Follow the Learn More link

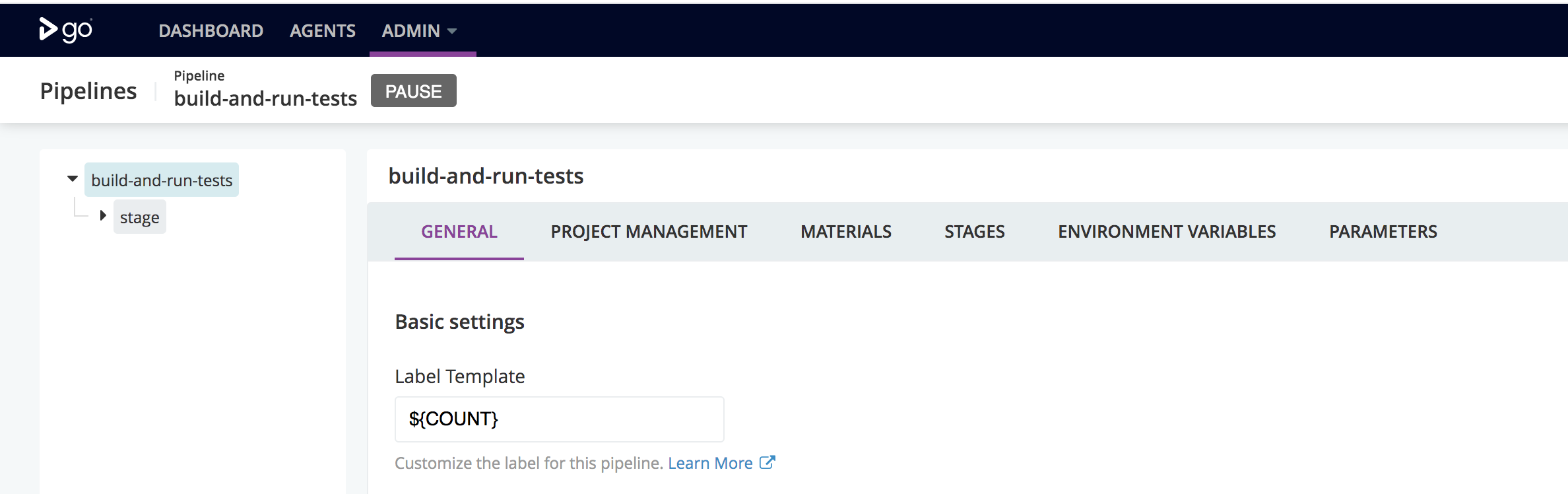[710, 464]
